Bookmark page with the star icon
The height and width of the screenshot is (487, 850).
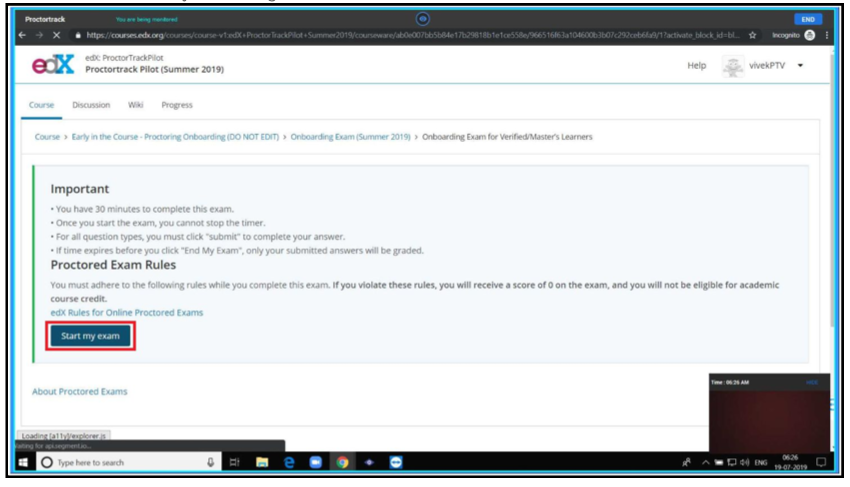pyautogui.click(x=752, y=35)
